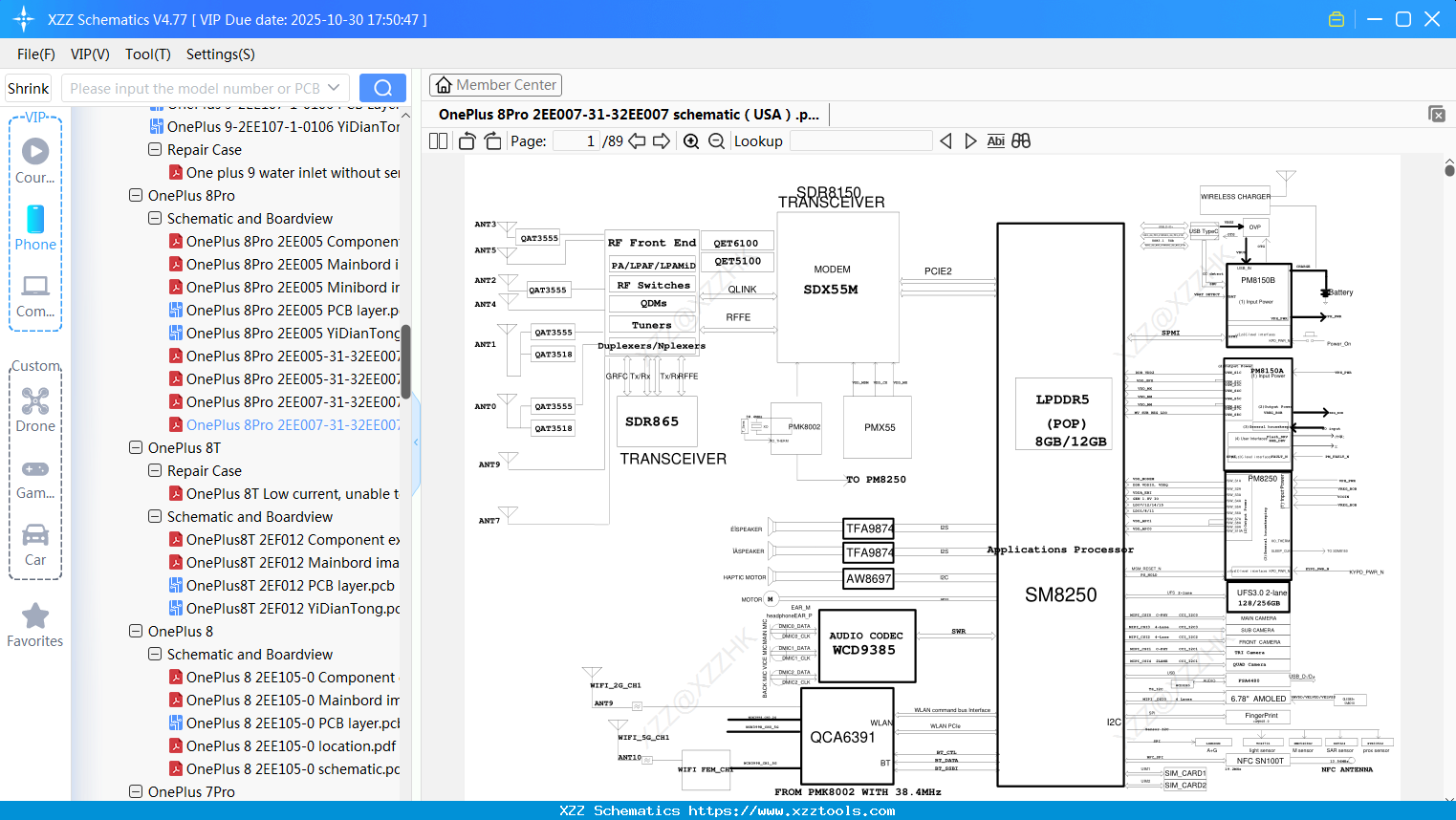This screenshot has height=820, width=1456.
Task: Select the Drone category icon
Action: tap(35, 410)
